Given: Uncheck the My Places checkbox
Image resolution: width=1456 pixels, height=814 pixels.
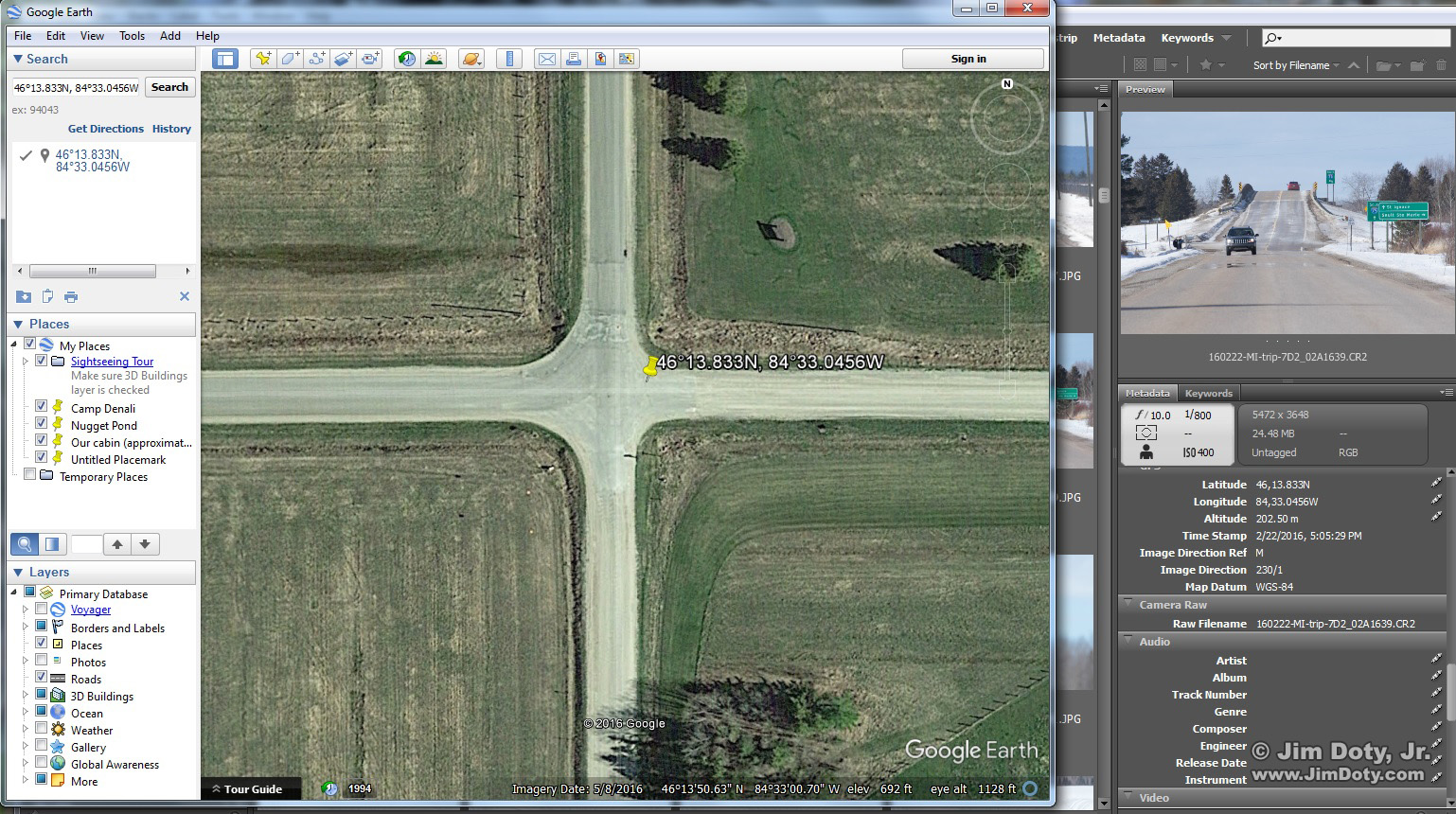Looking at the screenshot, I should click(x=29, y=345).
